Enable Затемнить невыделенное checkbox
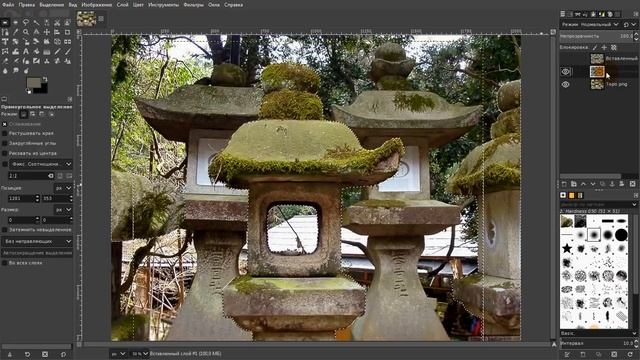 (x=4, y=230)
